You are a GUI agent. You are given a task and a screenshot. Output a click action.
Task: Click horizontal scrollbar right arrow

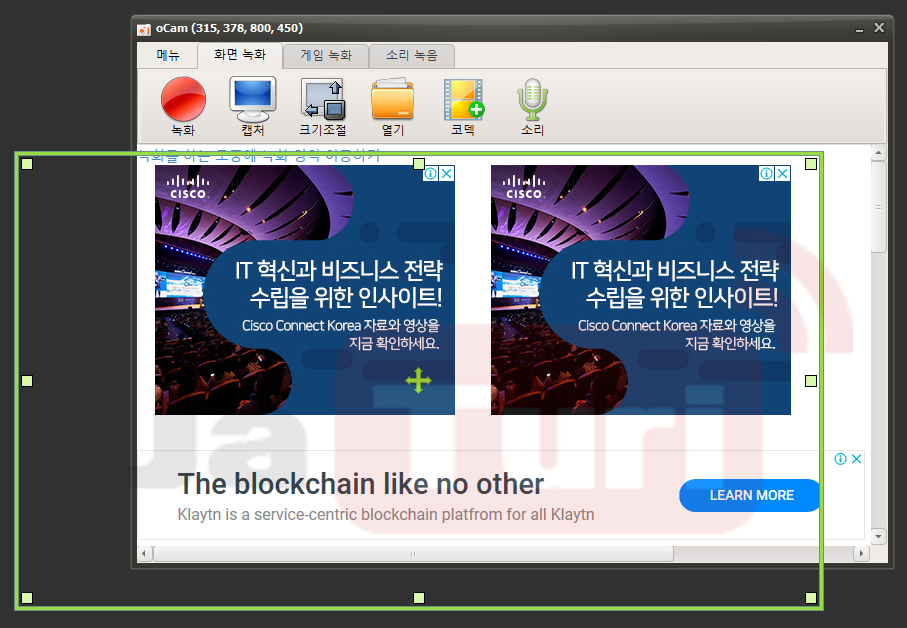(861, 554)
